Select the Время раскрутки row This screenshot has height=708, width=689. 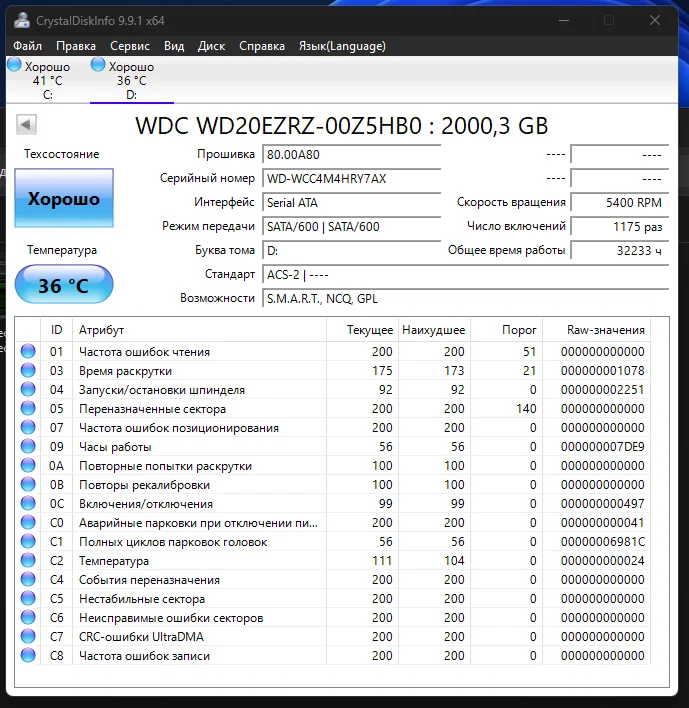333,370
